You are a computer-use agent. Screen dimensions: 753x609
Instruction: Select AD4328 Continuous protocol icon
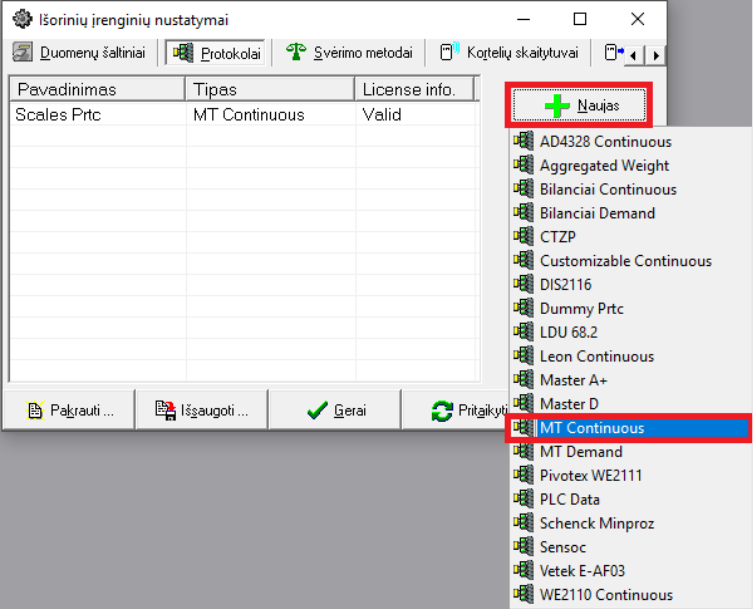pos(523,141)
